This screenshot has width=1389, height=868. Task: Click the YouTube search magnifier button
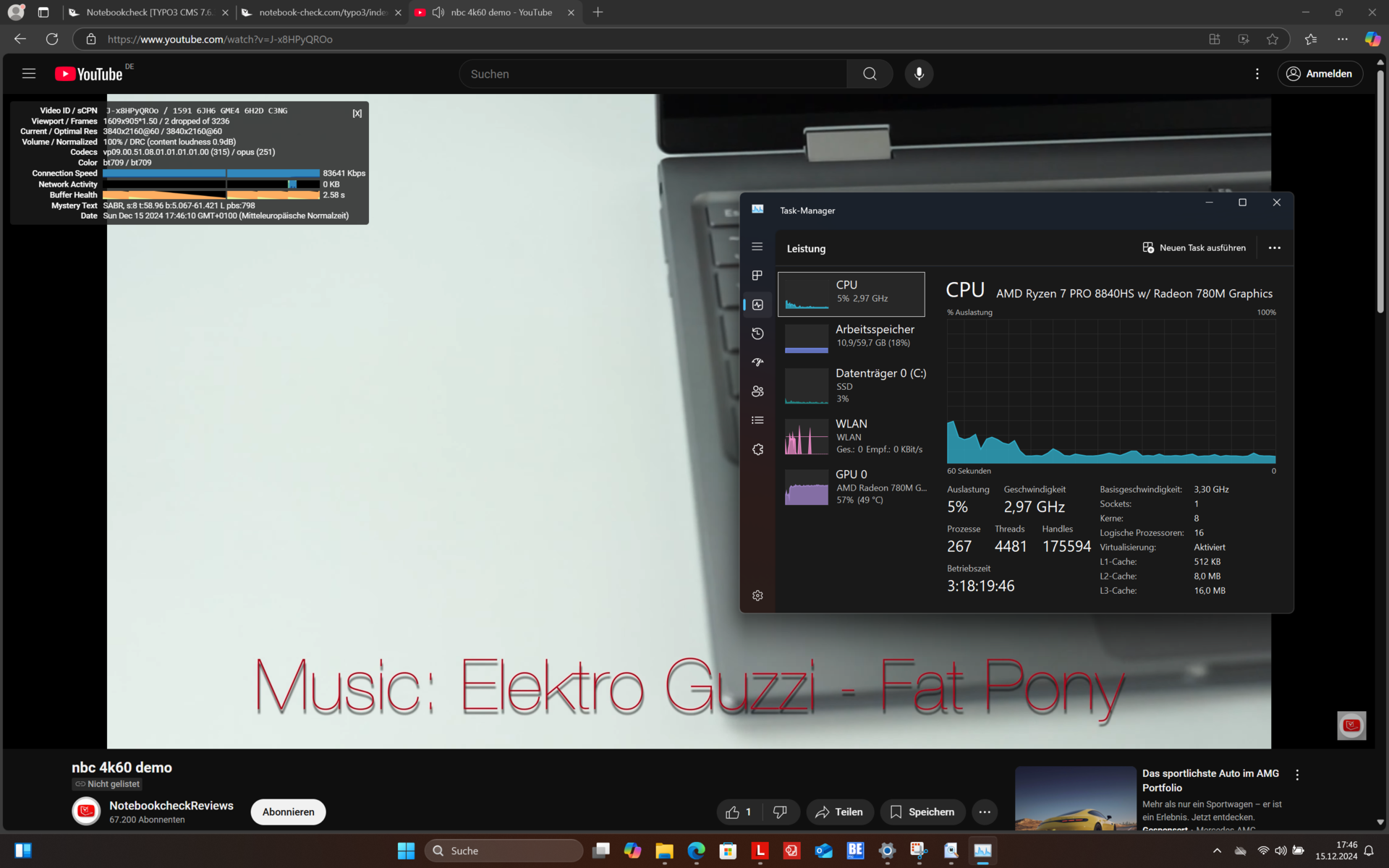(870, 74)
